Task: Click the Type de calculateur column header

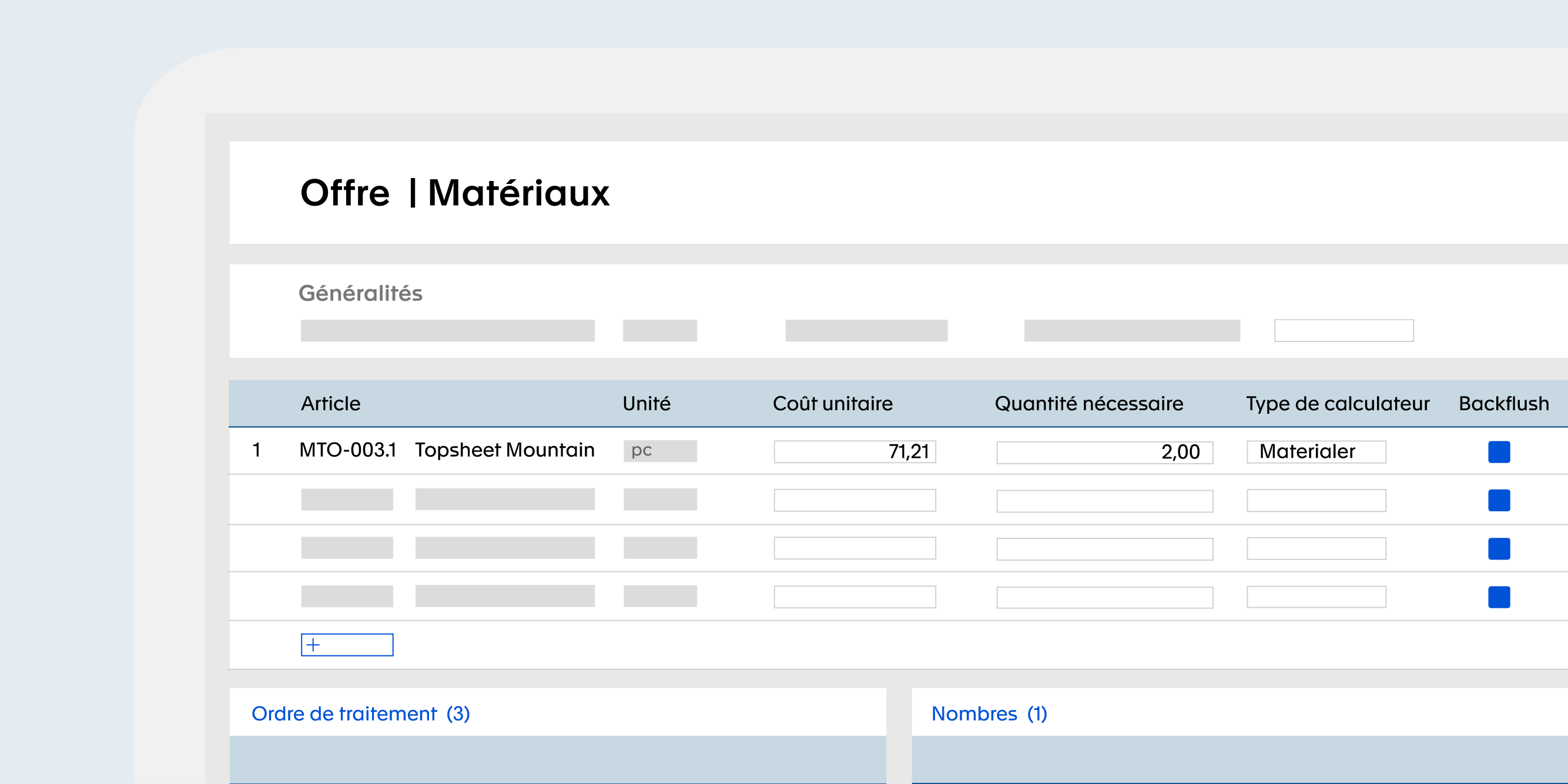Action: pyautogui.click(x=1337, y=404)
